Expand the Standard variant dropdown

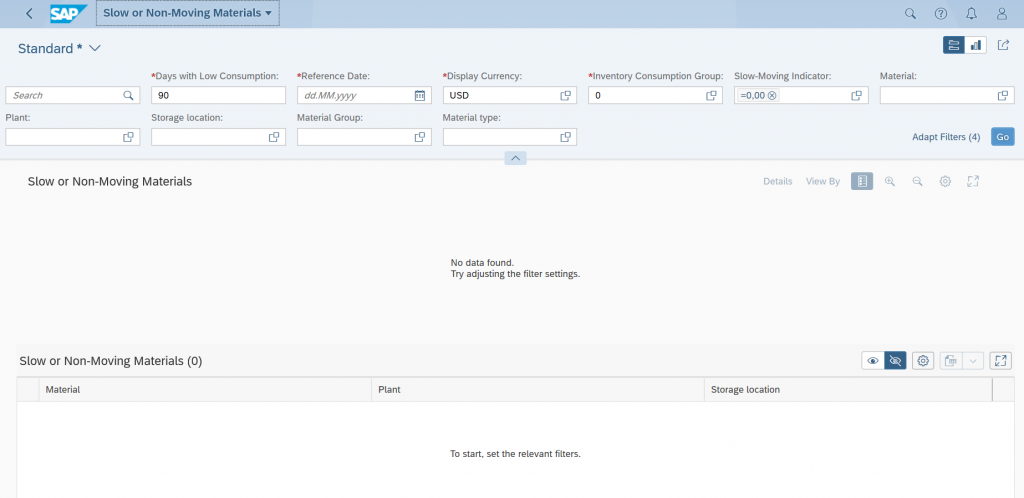[x=94, y=48]
